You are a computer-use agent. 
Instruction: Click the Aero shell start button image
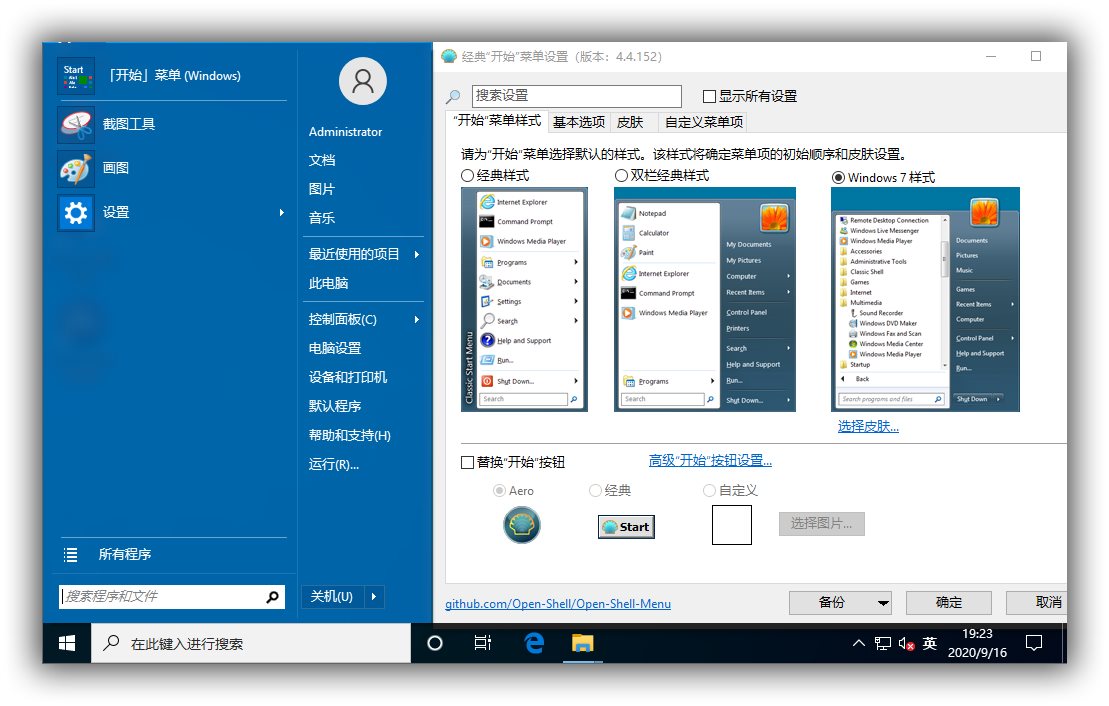tap(522, 525)
